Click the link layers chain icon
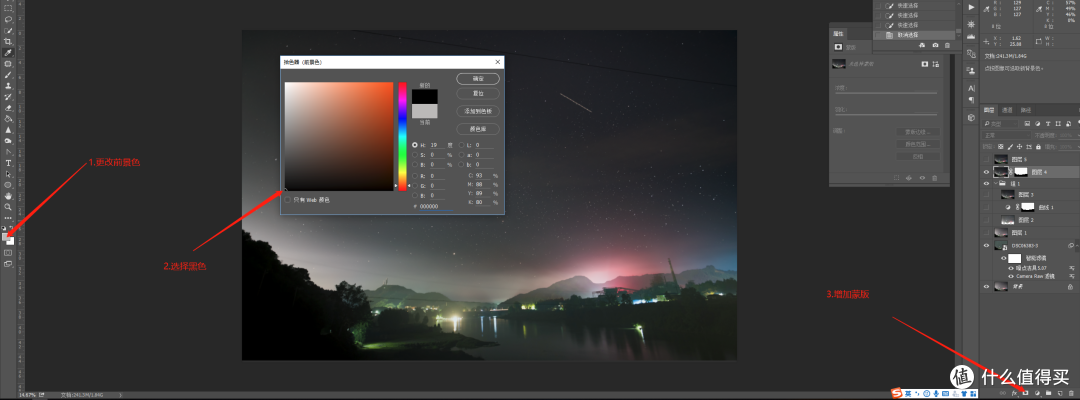 click(x=1003, y=393)
